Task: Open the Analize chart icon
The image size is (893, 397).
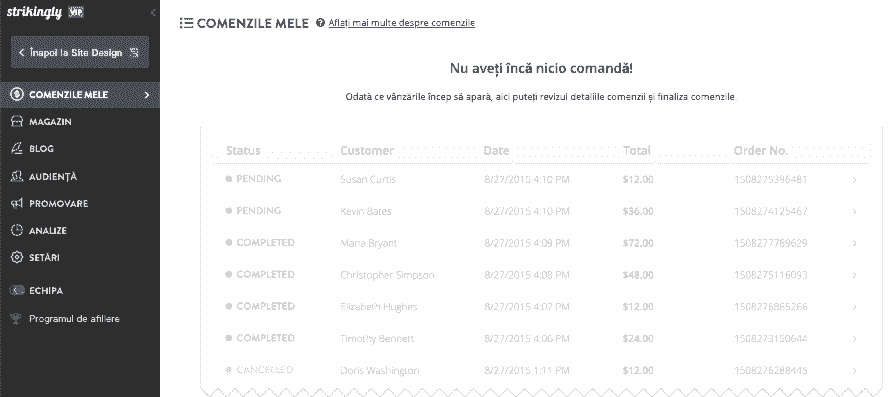Action: point(17,230)
